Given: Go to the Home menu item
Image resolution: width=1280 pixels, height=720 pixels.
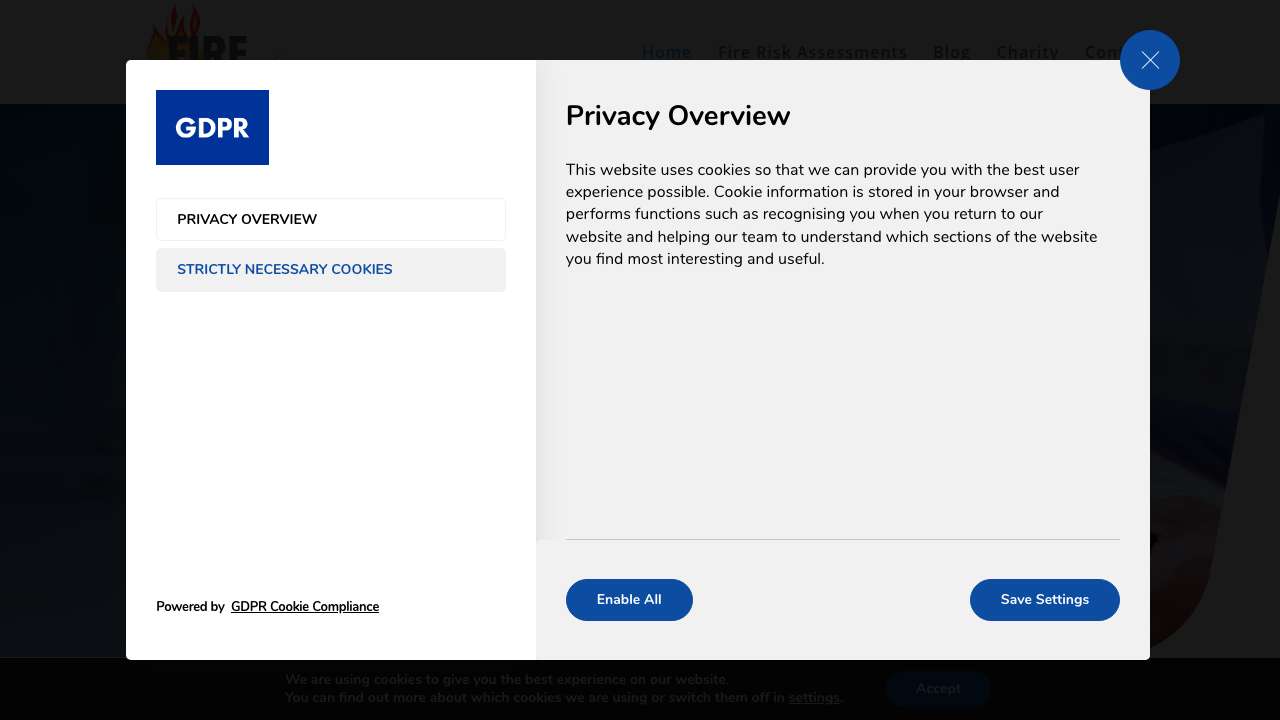Looking at the screenshot, I should [666, 52].
